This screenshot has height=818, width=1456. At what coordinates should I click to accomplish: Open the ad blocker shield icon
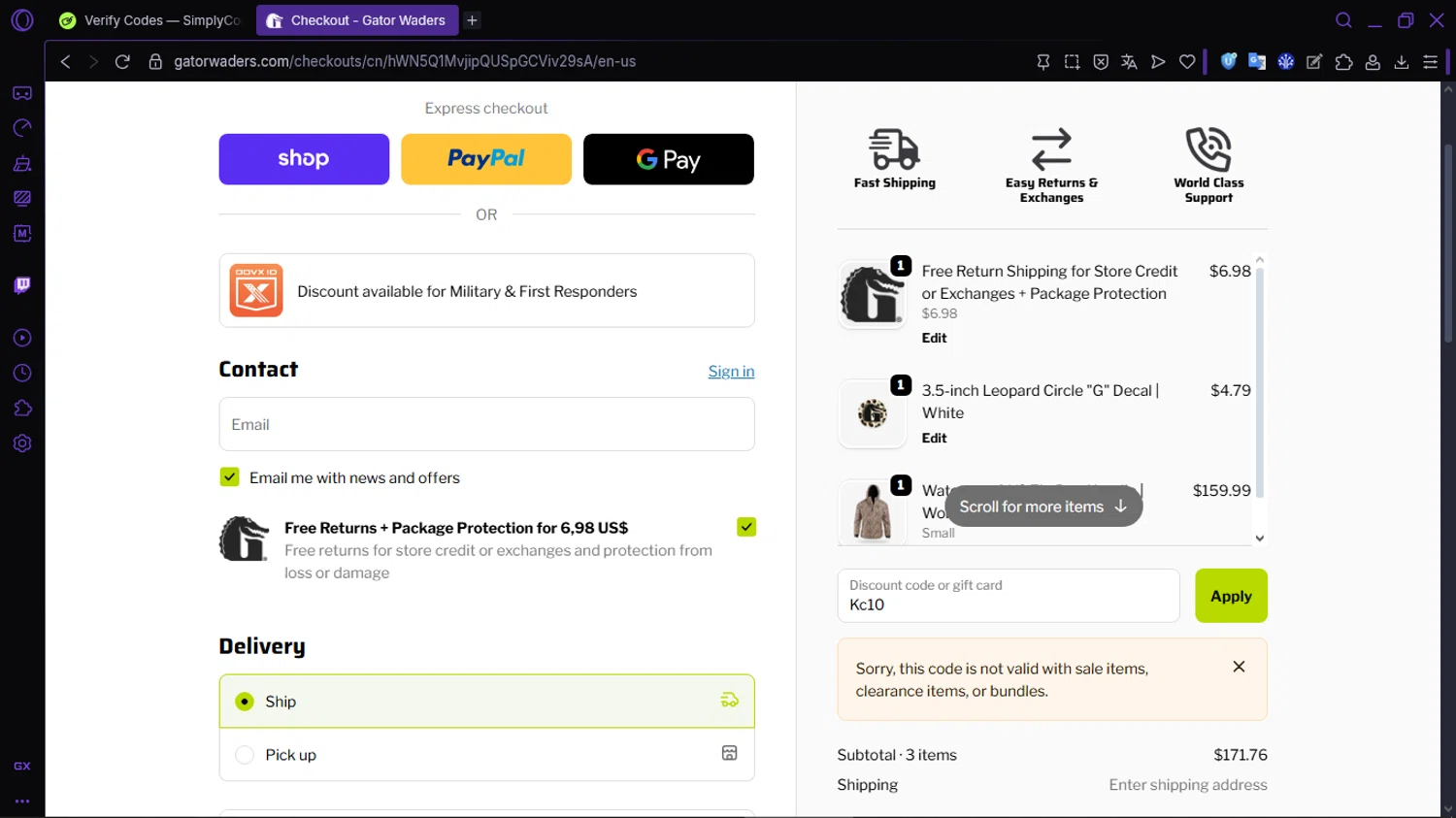pyautogui.click(x=1101, y=61)
